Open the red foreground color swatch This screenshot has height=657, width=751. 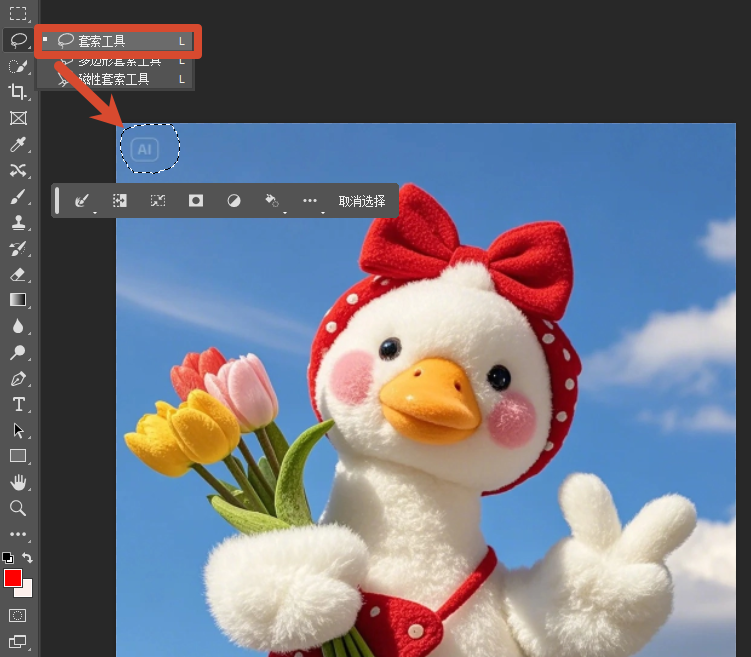[x=12, y=578]
